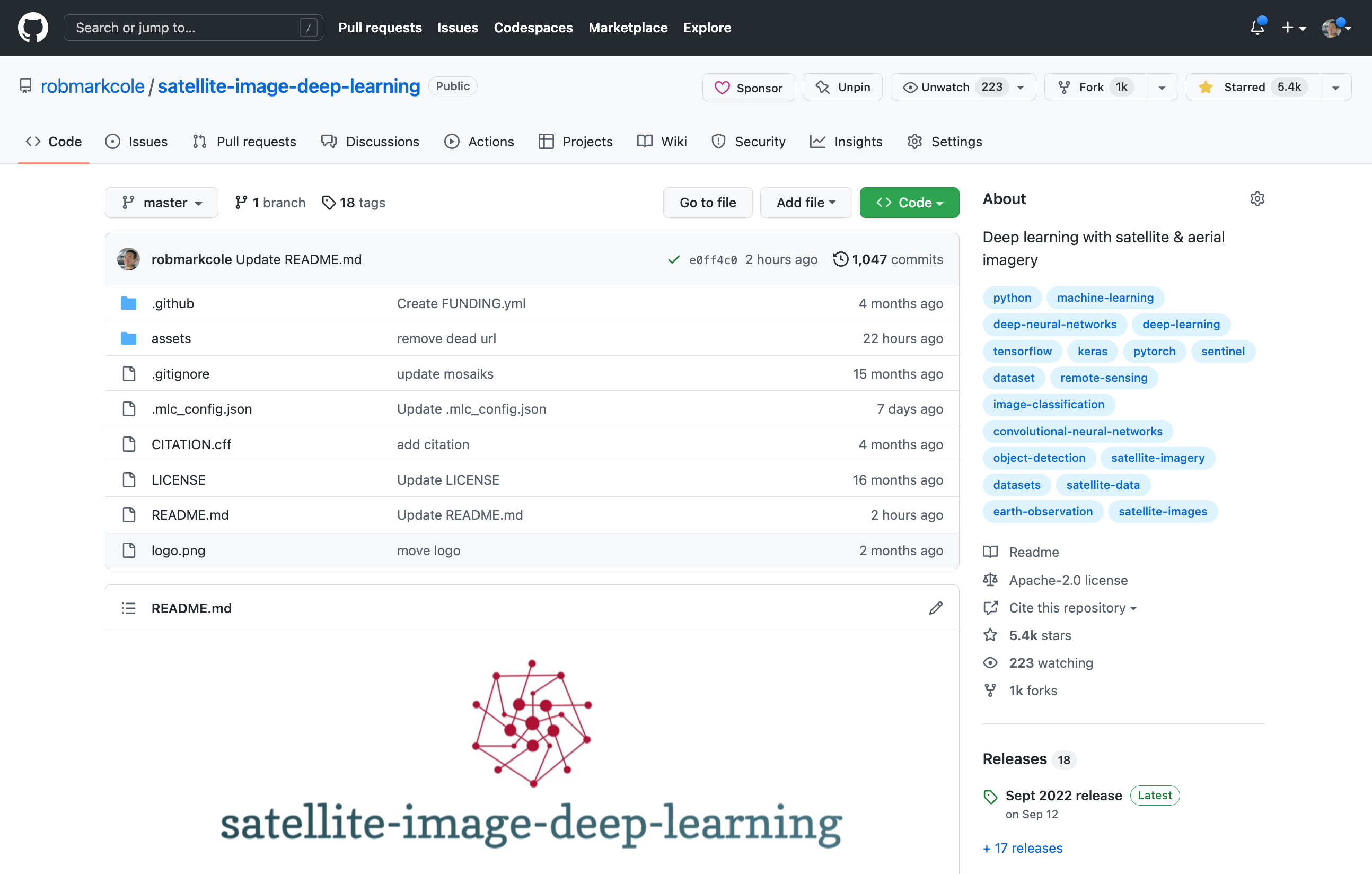This screenshot has height=874, width=1372.
Task: Open the green Code dropdown
Action: 909,203
